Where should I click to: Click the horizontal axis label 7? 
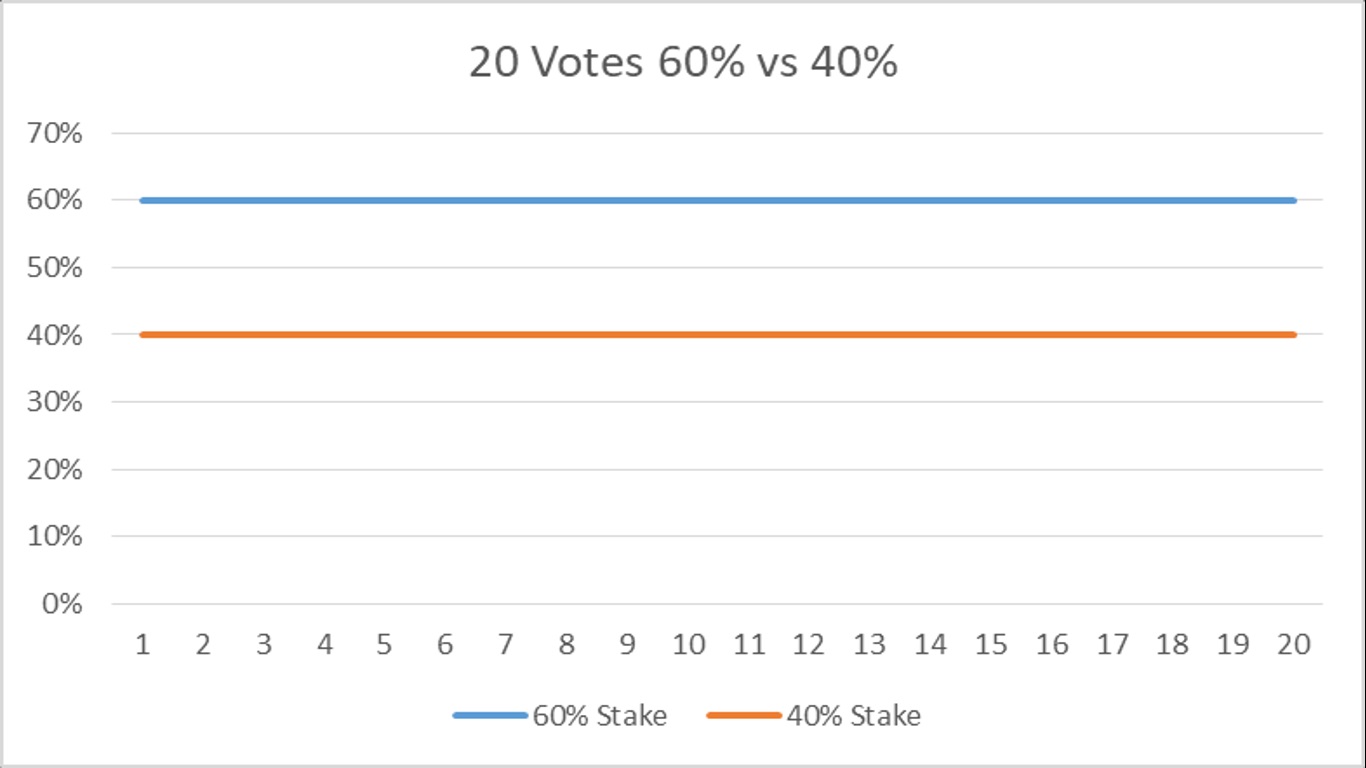point(506,645)
